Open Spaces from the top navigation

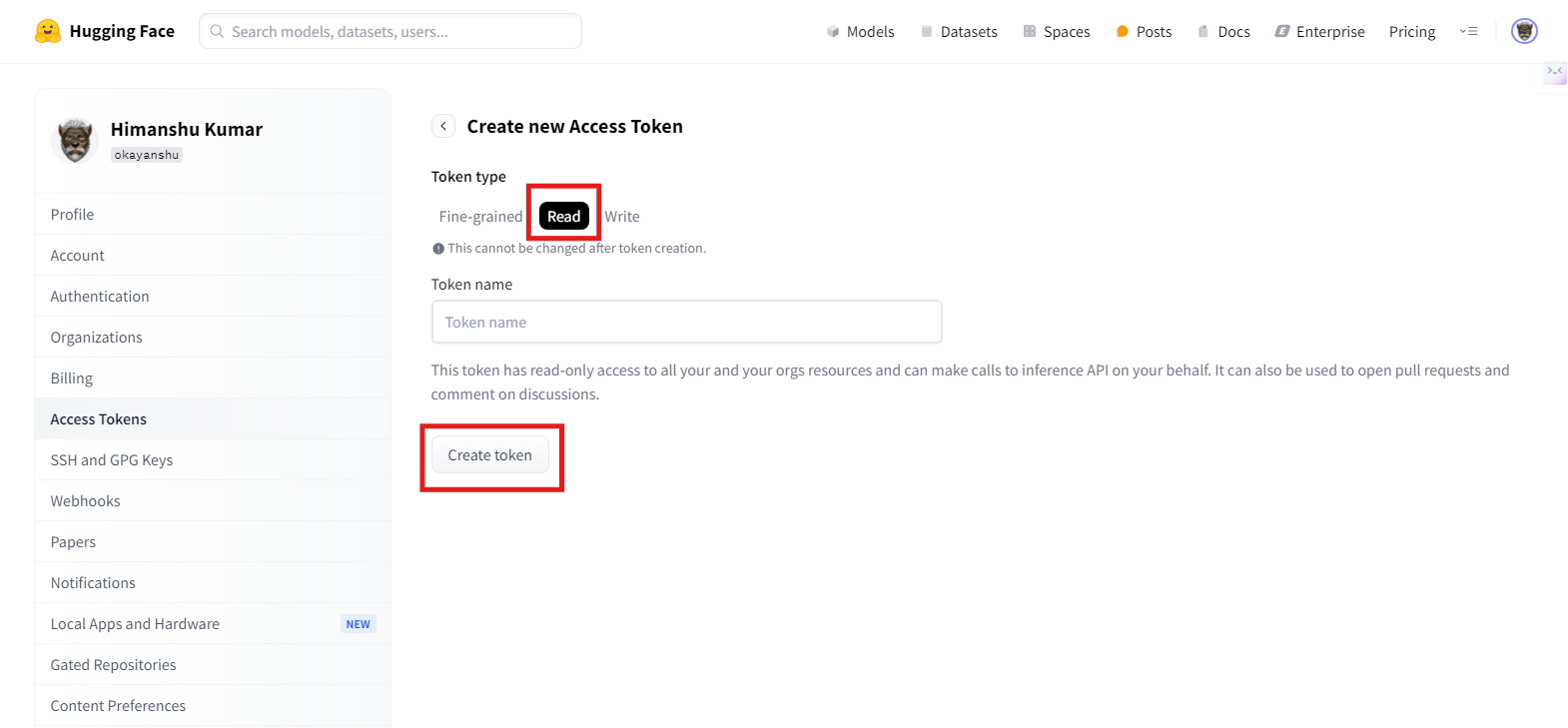click(x=1057, y=32)
